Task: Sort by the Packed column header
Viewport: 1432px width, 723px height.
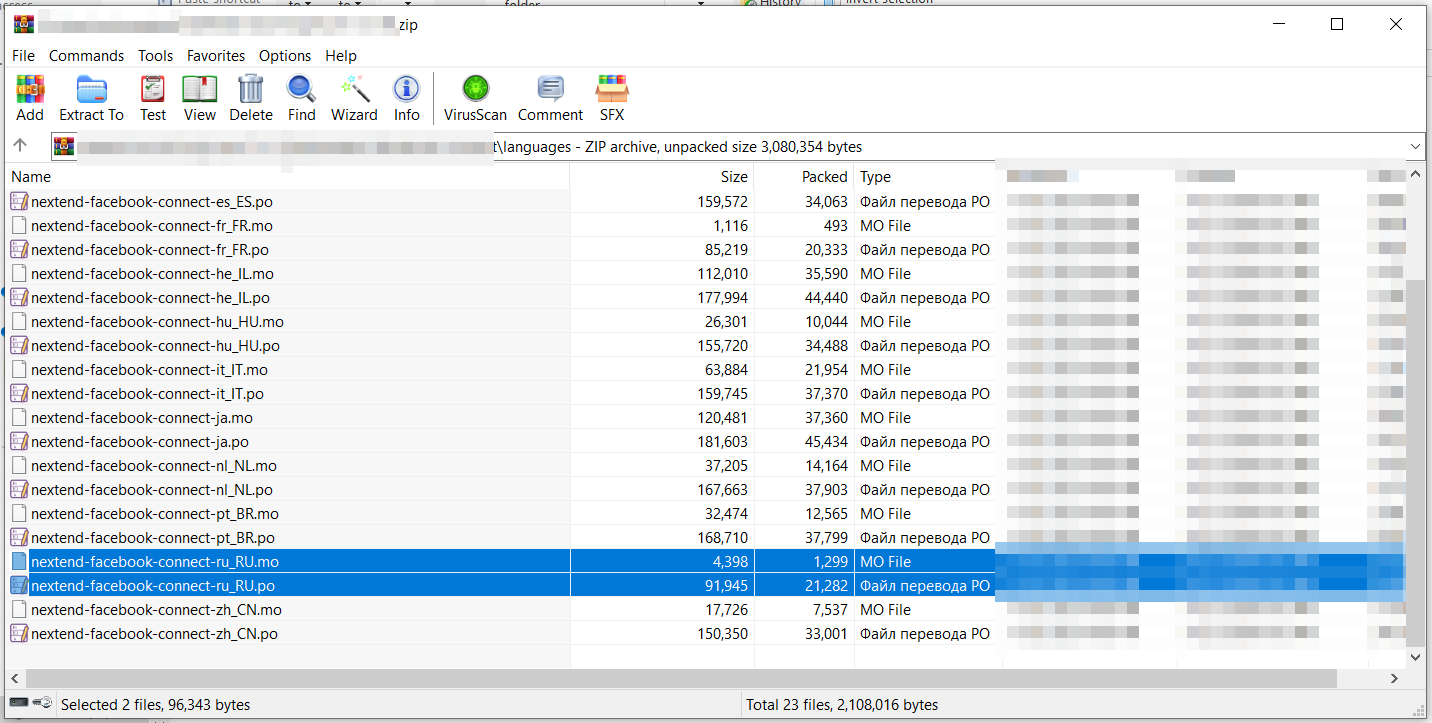Action: coord(804,177)
